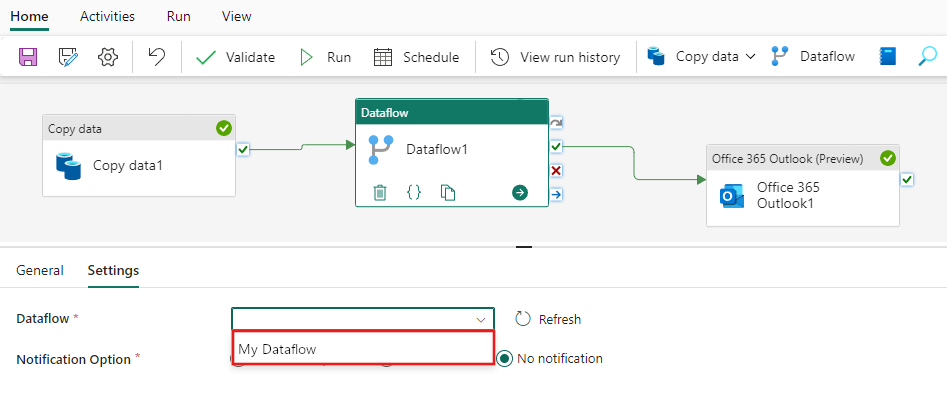
Task: Open pipeline settings gear icon
Action: pos(108,57)
